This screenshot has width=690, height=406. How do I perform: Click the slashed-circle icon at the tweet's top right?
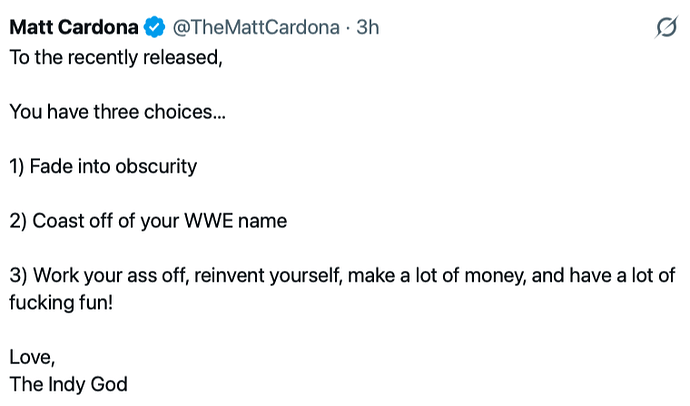tap(666, 27)
